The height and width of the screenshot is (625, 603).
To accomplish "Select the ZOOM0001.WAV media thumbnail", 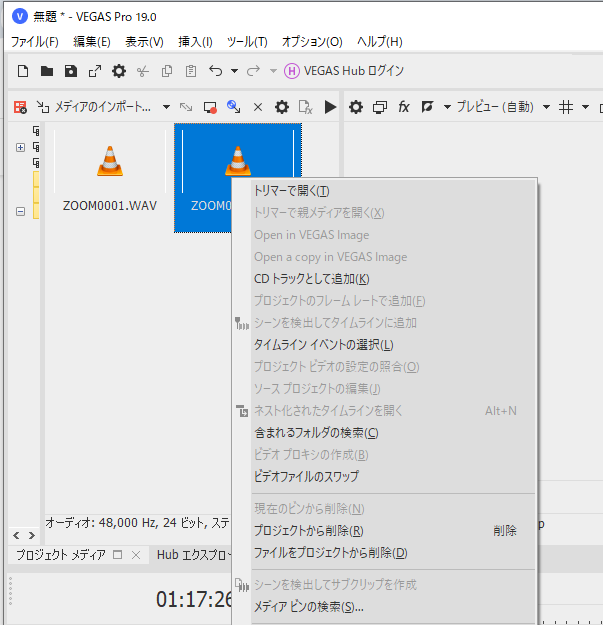I will [109, 175].
